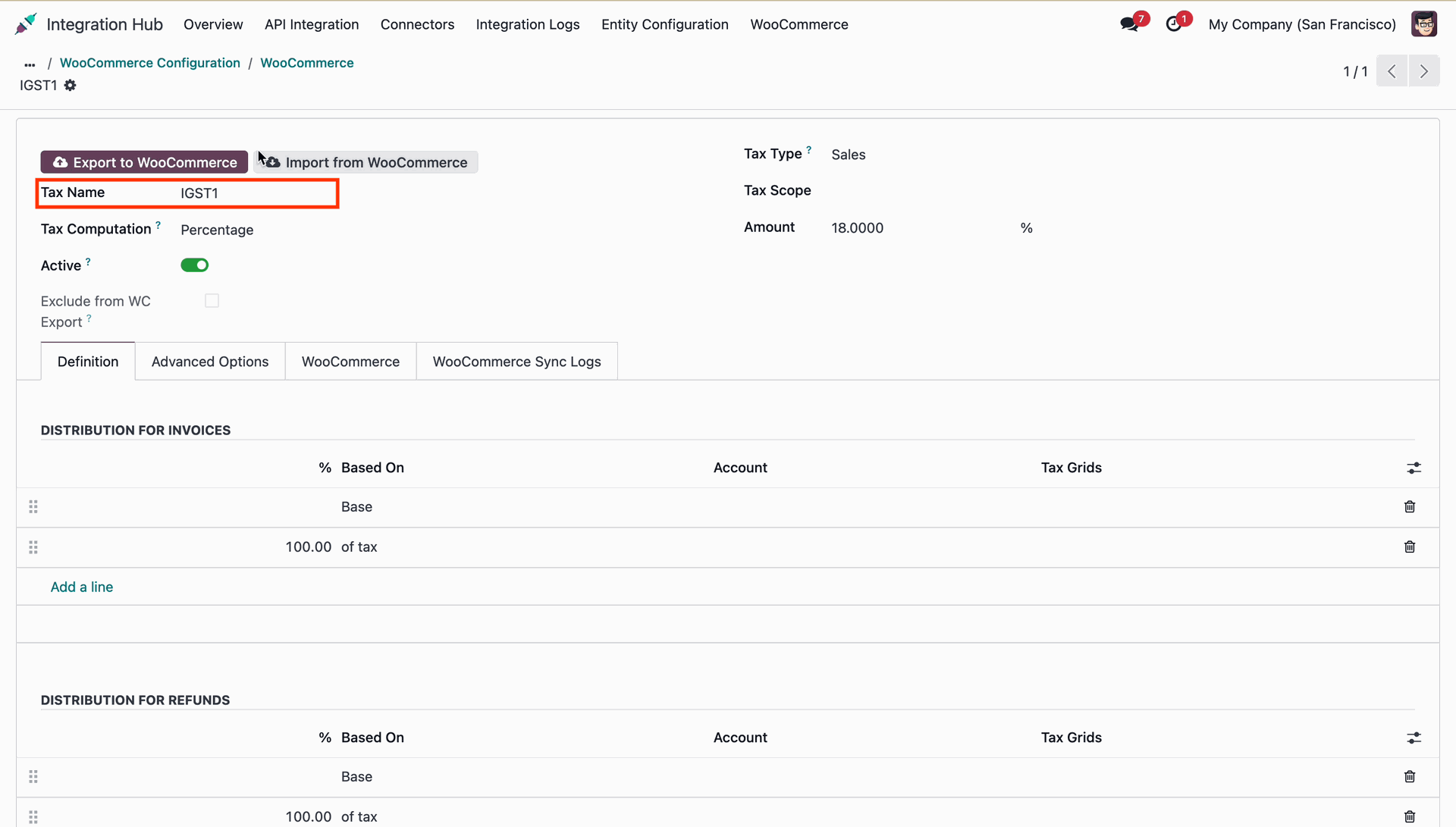Image resolution: width=1456 pixels, height=827 pixels.
Task: Go to WooCommerce breadcrumb link
Action: [x=307, y=63]
